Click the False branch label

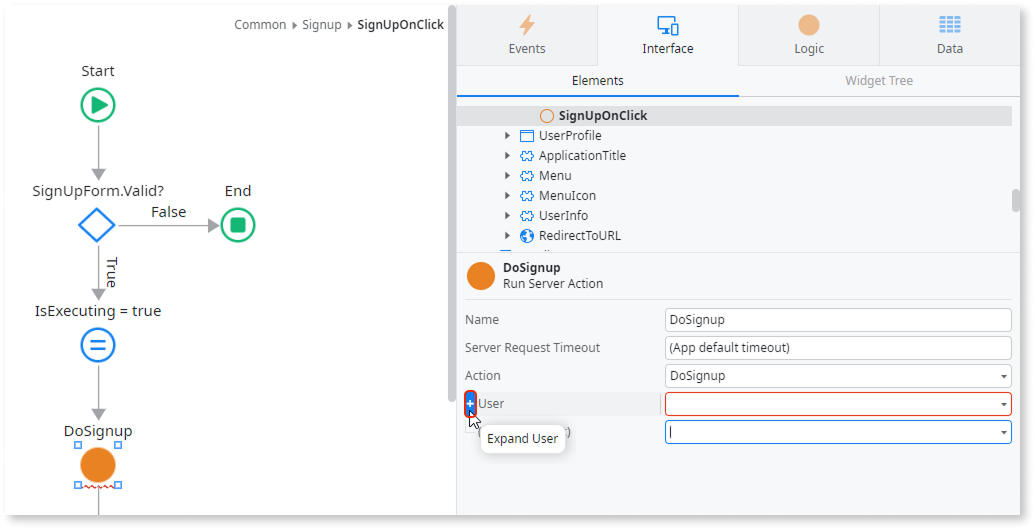pyautogui.click(x=168, y=213)
